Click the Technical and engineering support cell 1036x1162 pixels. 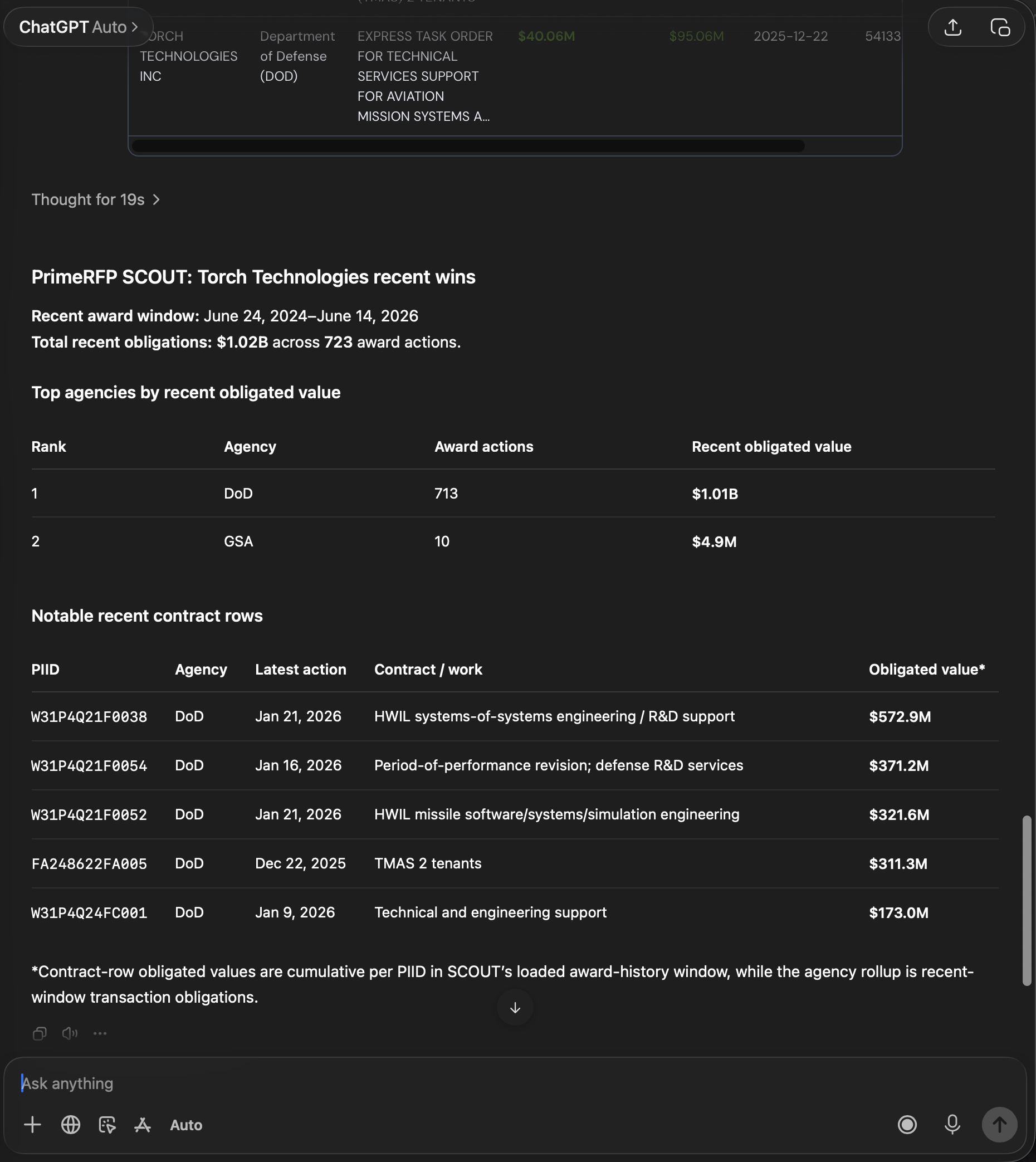click(490, 912)
